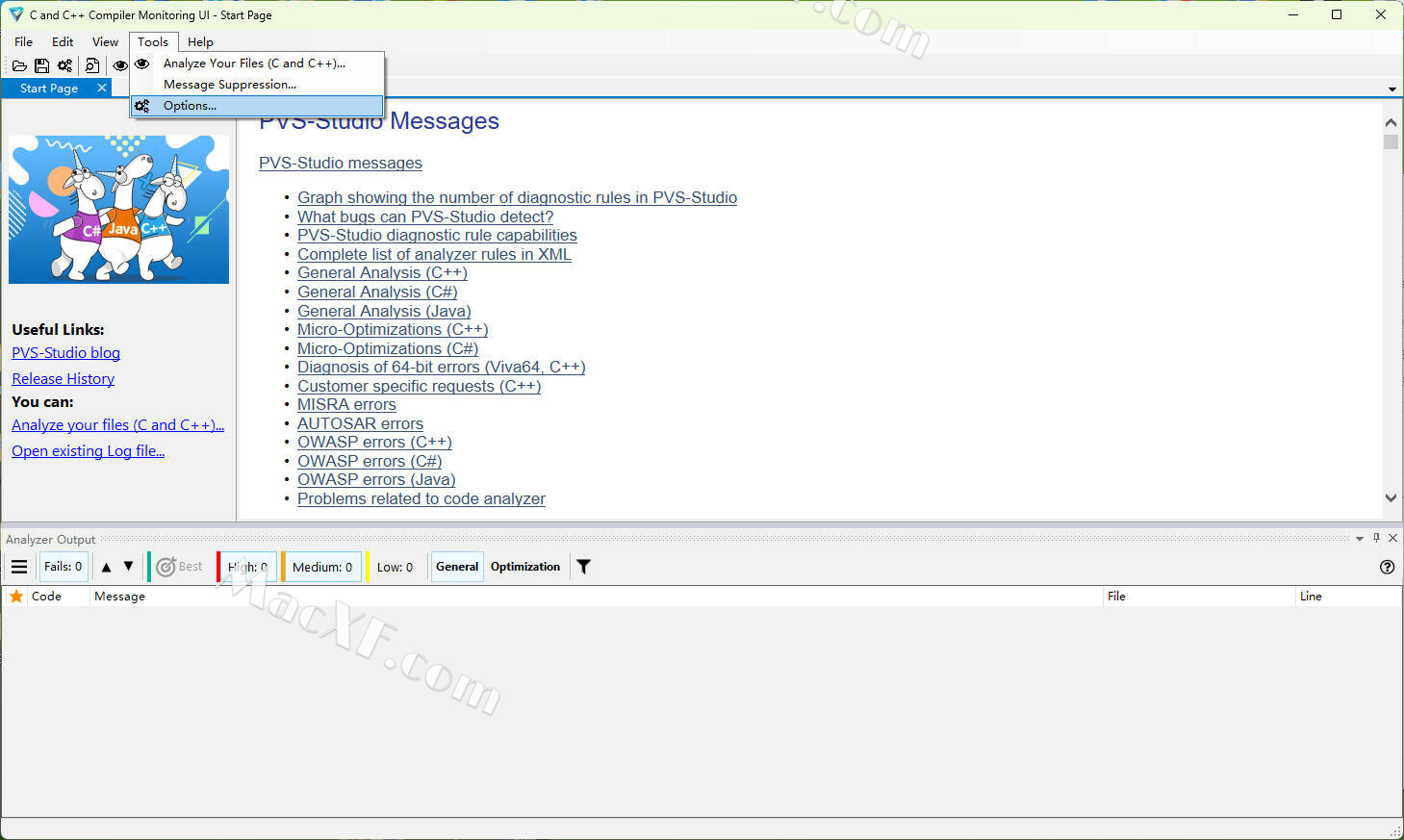
Task: Toggle the Optimization message group
Action: [524, 567]
